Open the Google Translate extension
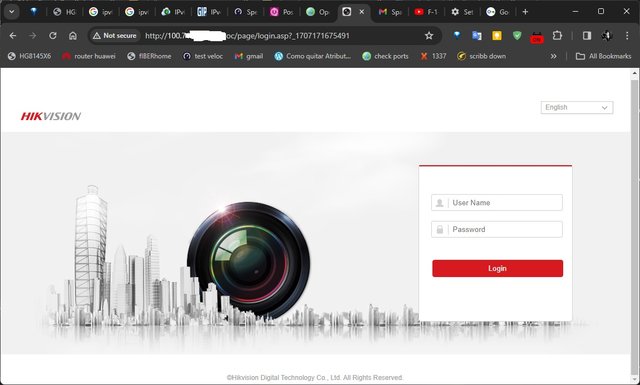This screenshot has height=385, width=640. (477, 36)
